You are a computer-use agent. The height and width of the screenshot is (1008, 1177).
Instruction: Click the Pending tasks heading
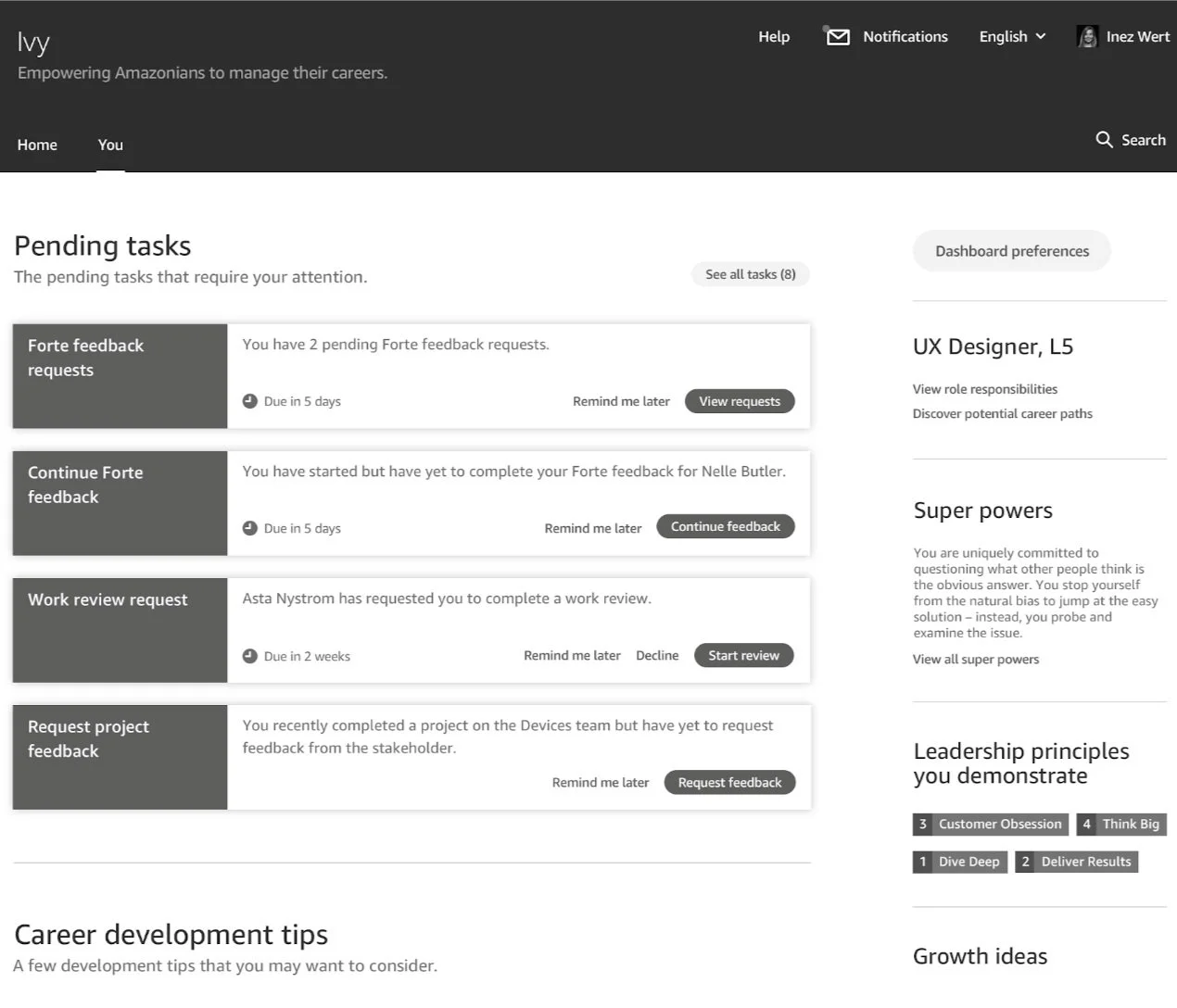coord(103,246)
